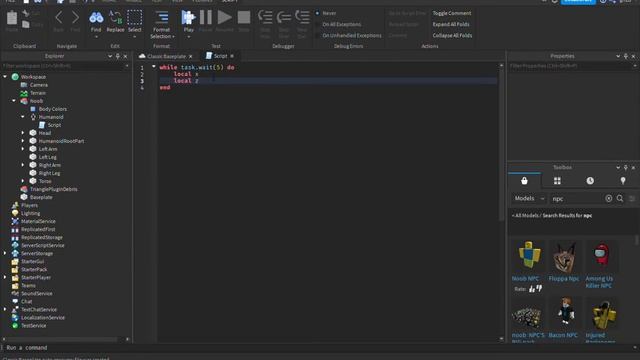This screenshot has width=640, height=360.
Task: Select the Never debug errors option
Action: click(x=317, y=13)
